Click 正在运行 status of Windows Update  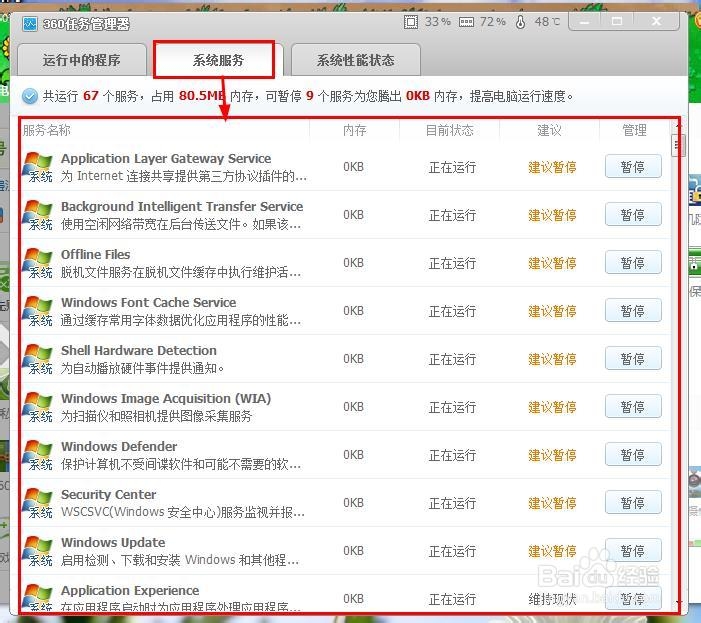tap(452, 551)
